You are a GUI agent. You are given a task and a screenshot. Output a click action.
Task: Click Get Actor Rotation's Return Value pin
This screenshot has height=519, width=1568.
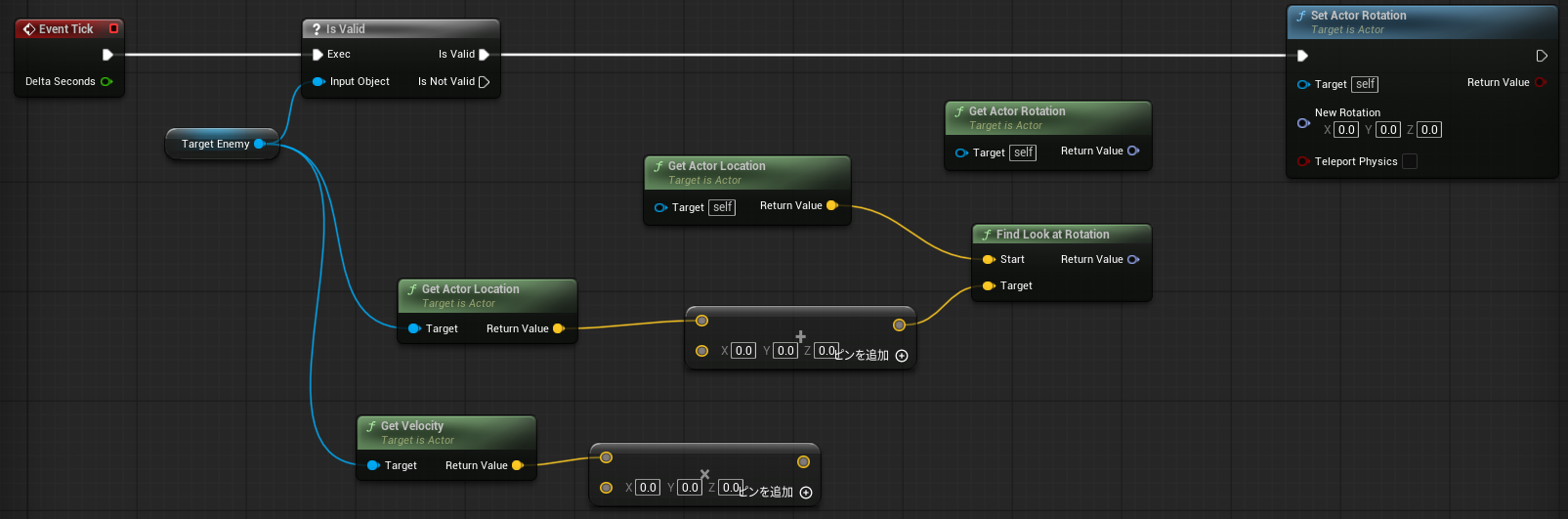point(1133,151)
